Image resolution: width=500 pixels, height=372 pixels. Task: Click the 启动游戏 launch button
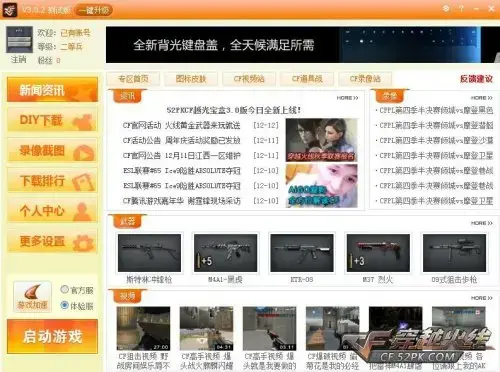click(52, 336)
